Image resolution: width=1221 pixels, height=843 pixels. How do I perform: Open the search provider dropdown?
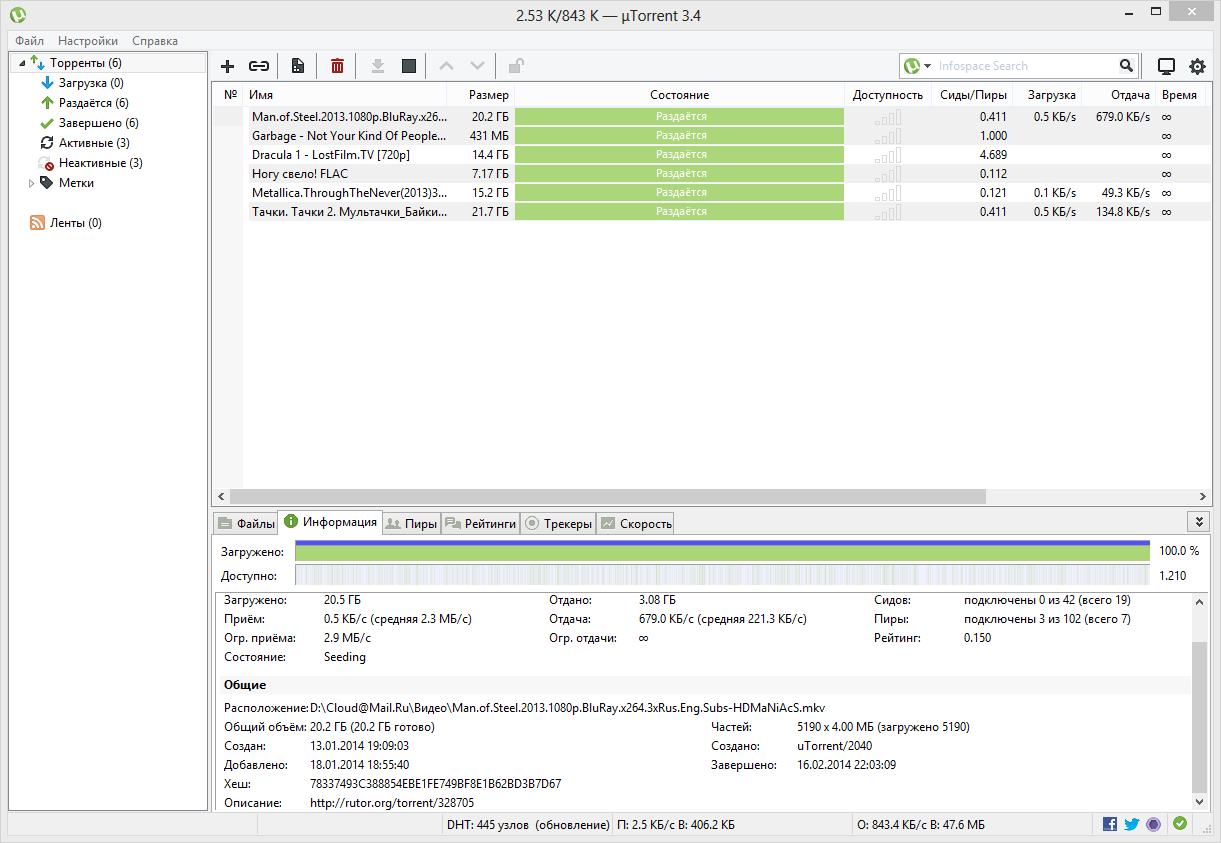tap(927, 66)
